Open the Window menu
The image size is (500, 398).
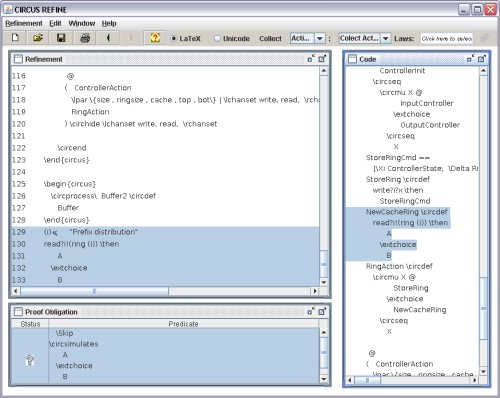click(82, 23)
